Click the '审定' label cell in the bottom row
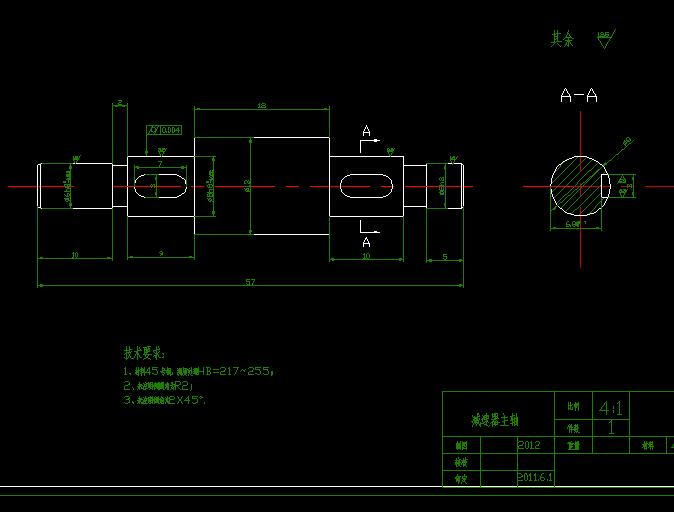 click(461, 479)
